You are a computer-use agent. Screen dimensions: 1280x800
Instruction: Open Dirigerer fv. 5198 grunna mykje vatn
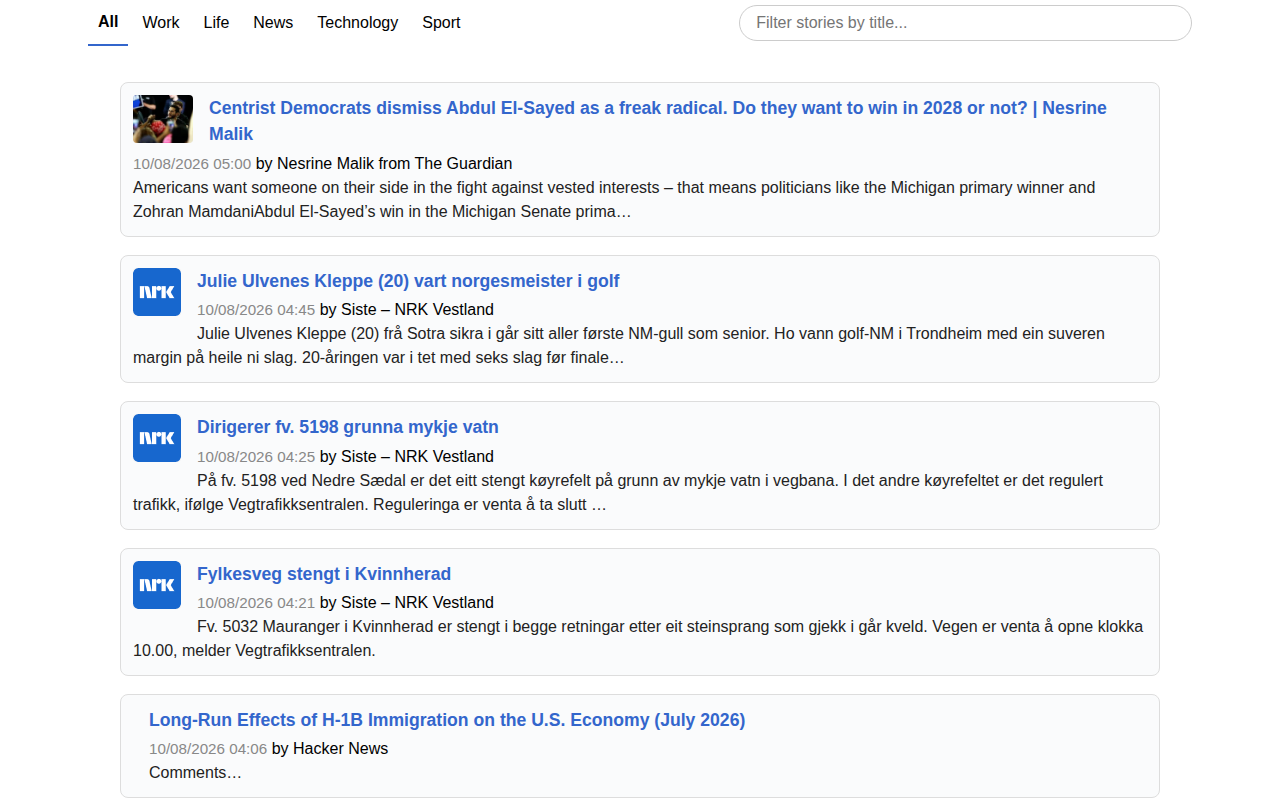[348, 427]
